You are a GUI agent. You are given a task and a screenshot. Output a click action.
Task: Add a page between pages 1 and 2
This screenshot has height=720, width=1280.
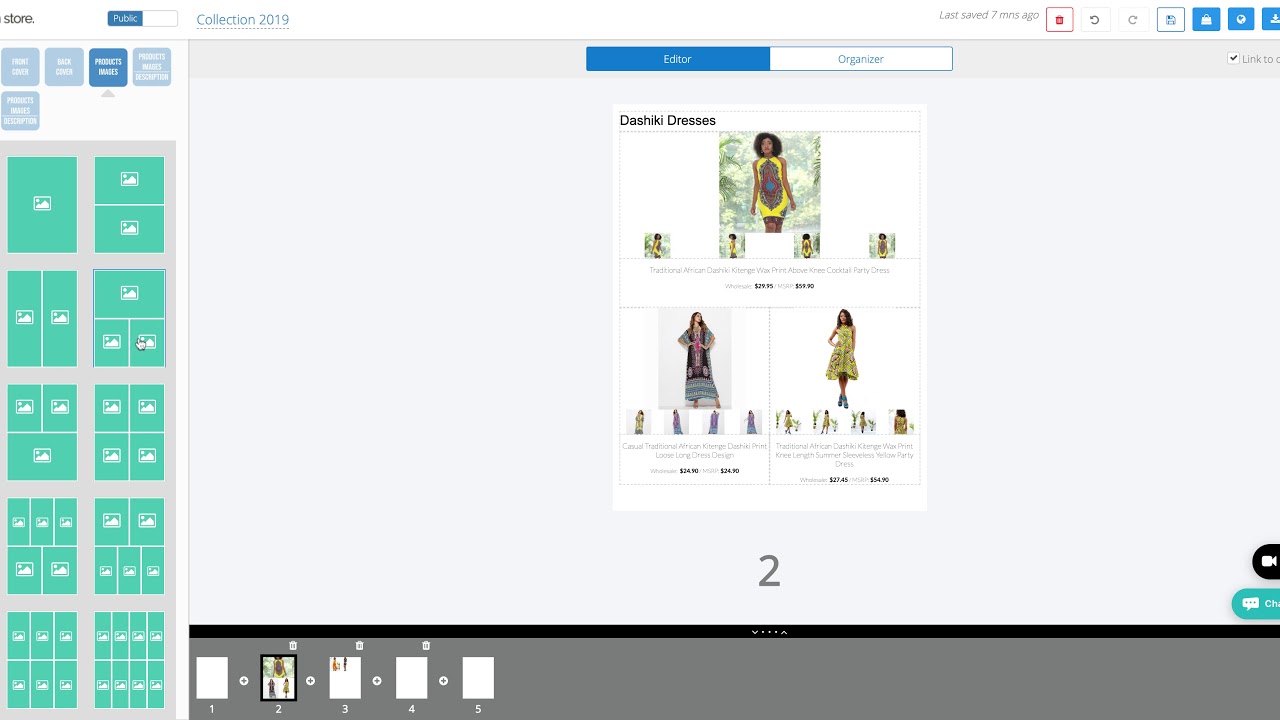tap(244, 681)
